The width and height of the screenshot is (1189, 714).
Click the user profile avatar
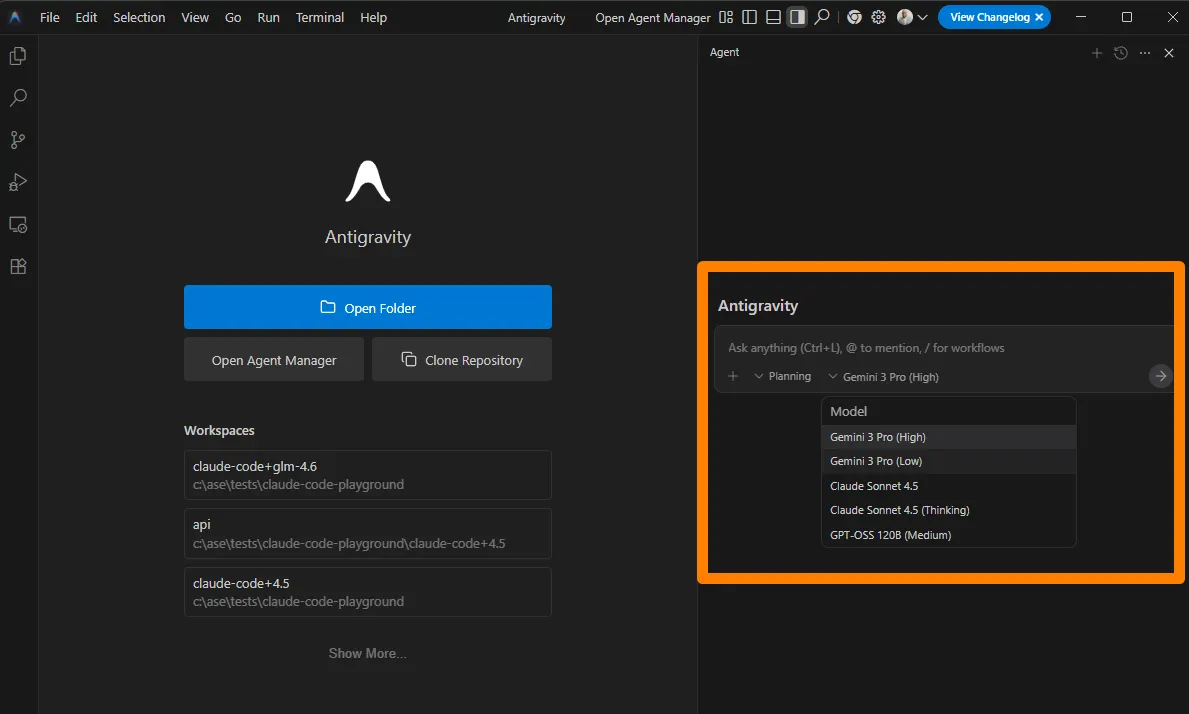click(905, 17)
